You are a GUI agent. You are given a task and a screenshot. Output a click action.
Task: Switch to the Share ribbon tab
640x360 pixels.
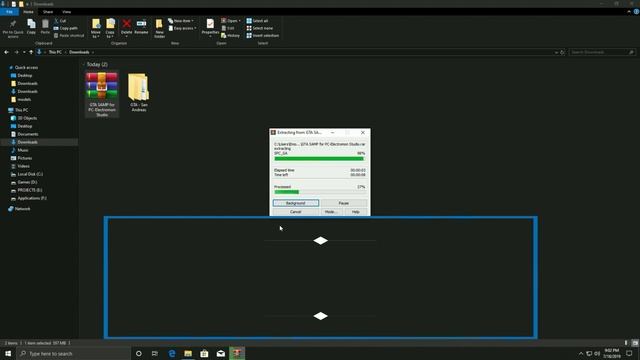[x=48, y=12]
